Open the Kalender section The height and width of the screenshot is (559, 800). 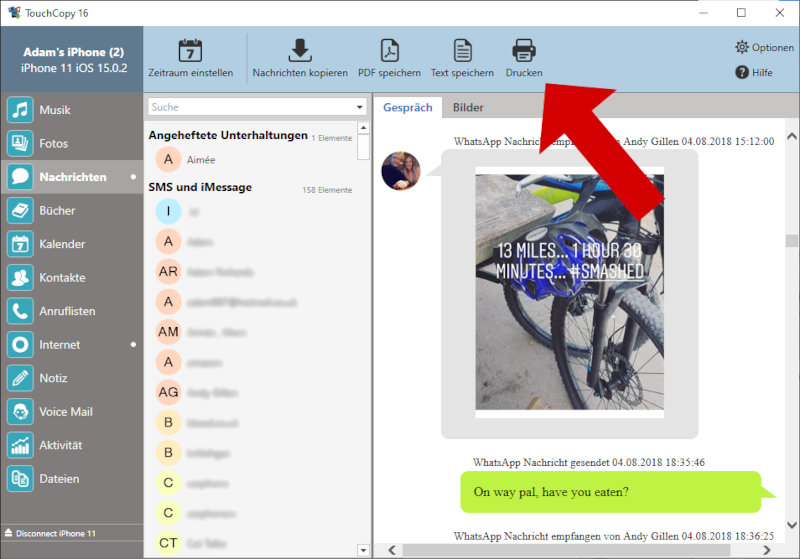click(x=71, y=244)
